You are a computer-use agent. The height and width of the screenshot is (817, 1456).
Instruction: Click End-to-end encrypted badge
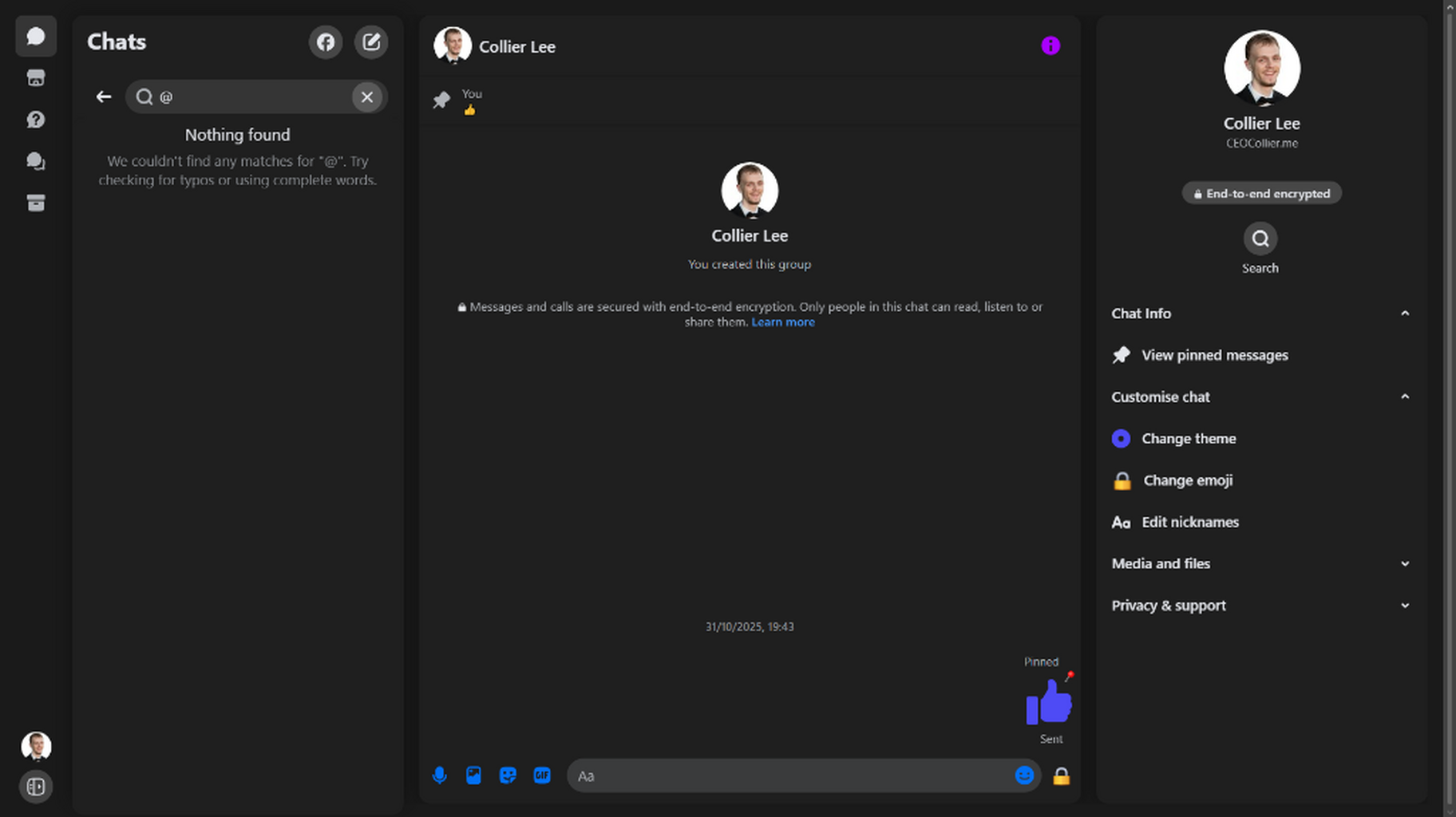(1262, 193)
